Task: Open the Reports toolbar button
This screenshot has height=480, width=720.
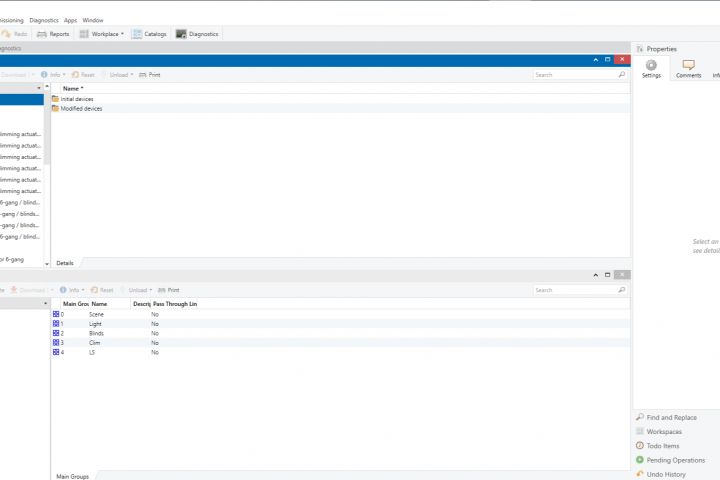Action: (x=53, y=34)
